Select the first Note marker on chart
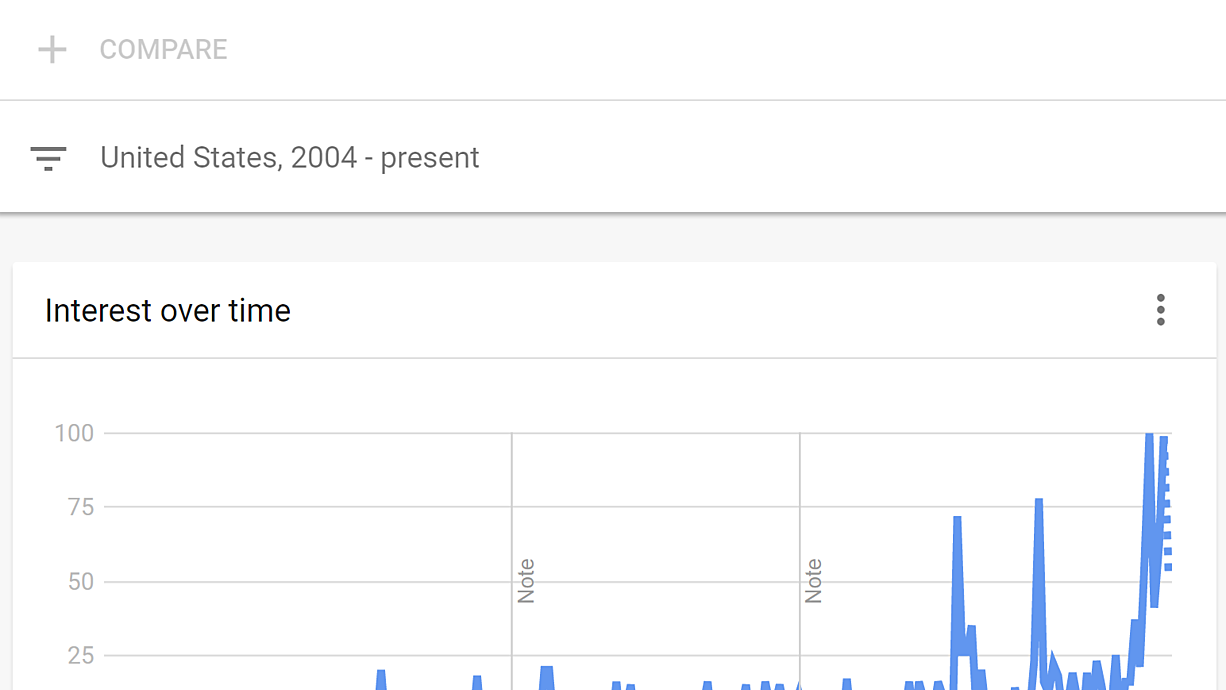The width and height of the screenshot is (1226, 690). click(x=526, y=581)
